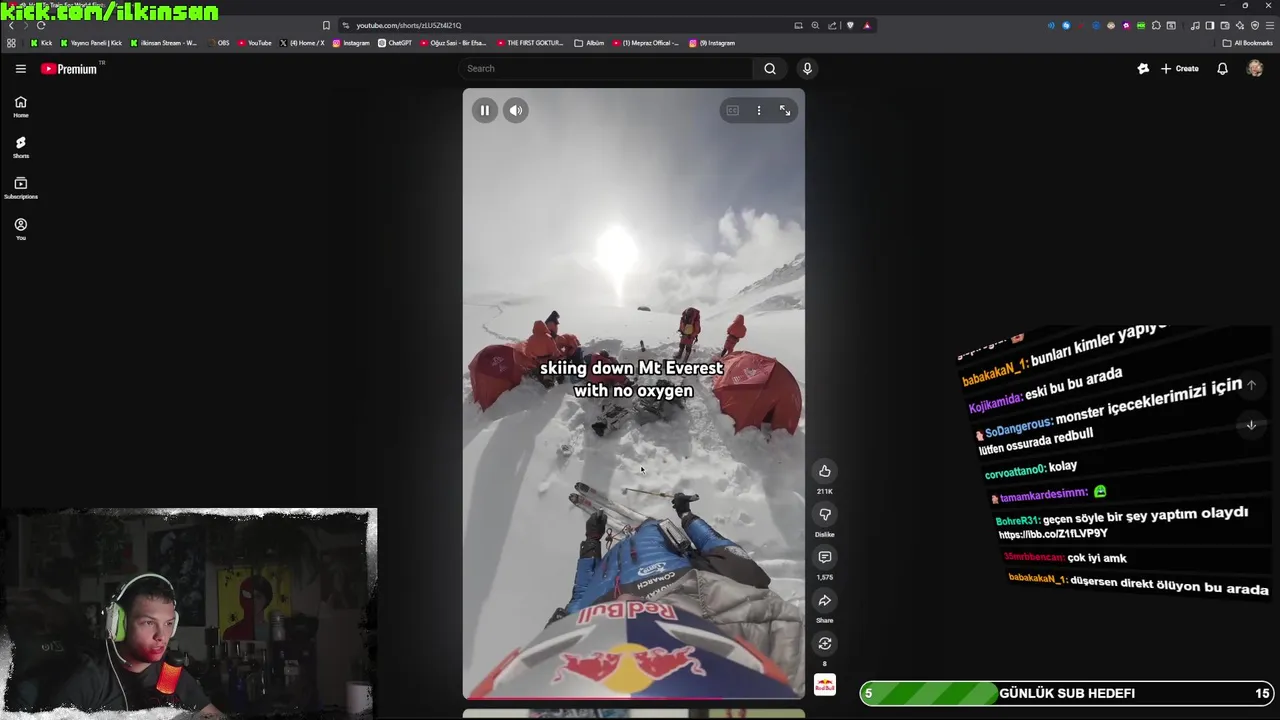Viewport: 1280px width, 720px height.
Task: Click the youtube.com/shorts address bar
Action: coord(408,25)
